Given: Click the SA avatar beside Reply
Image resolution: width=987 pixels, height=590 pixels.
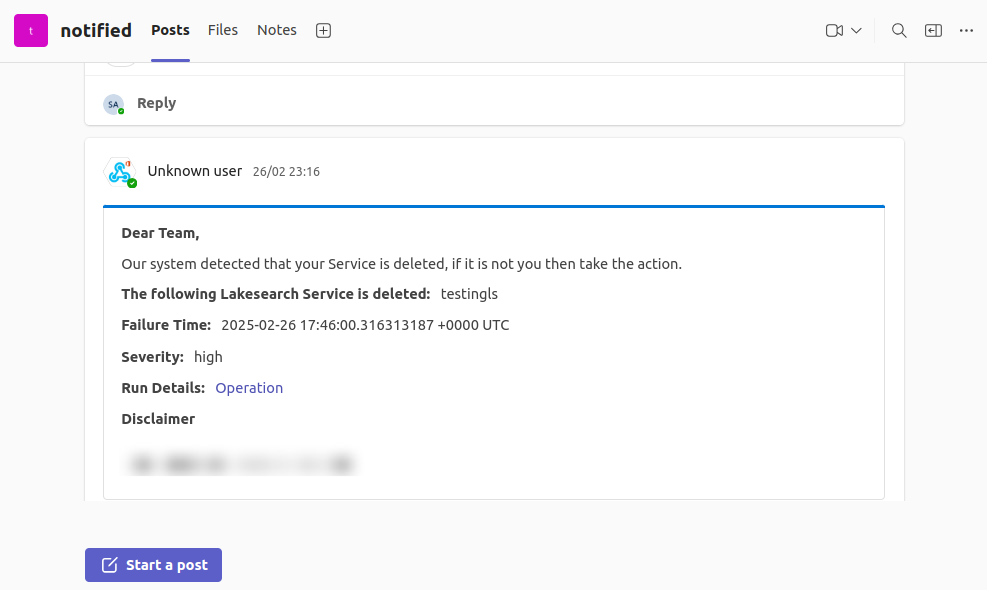Looking at the screenshot, I should [x=114, y=104].
